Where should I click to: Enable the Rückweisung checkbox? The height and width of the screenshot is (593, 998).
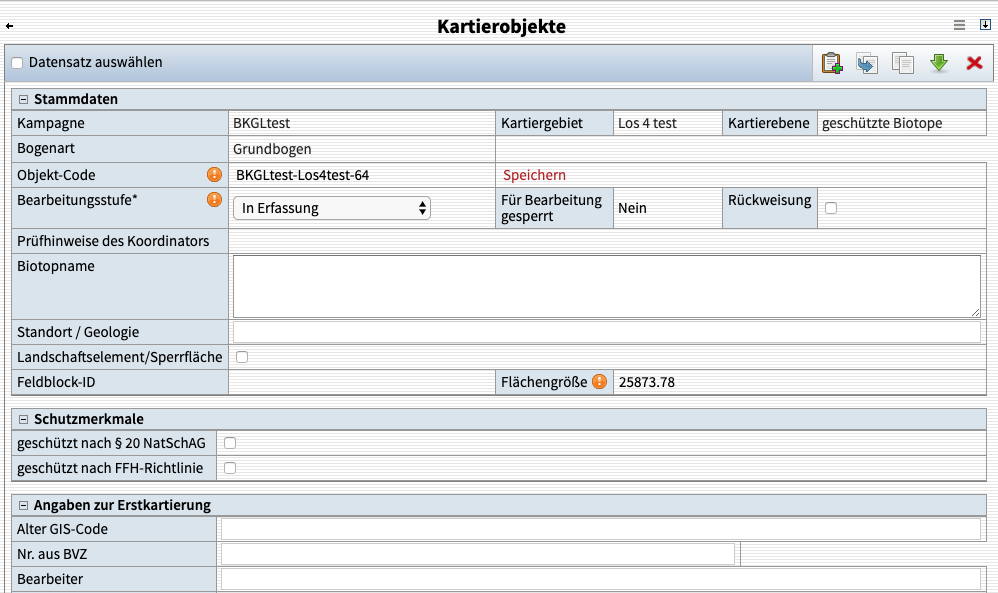[x=831, y=208]
